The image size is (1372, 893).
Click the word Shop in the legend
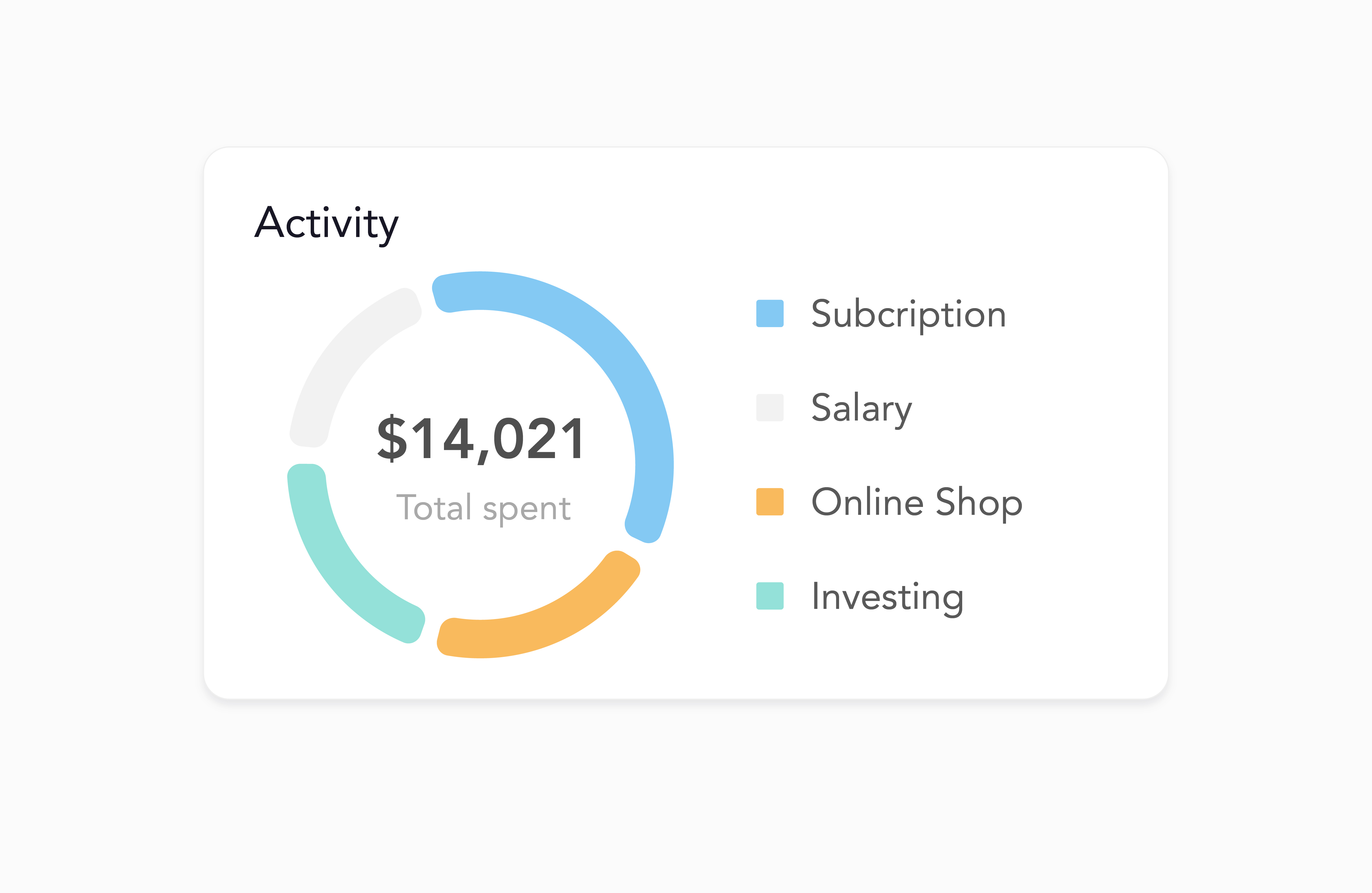[978, 502]
